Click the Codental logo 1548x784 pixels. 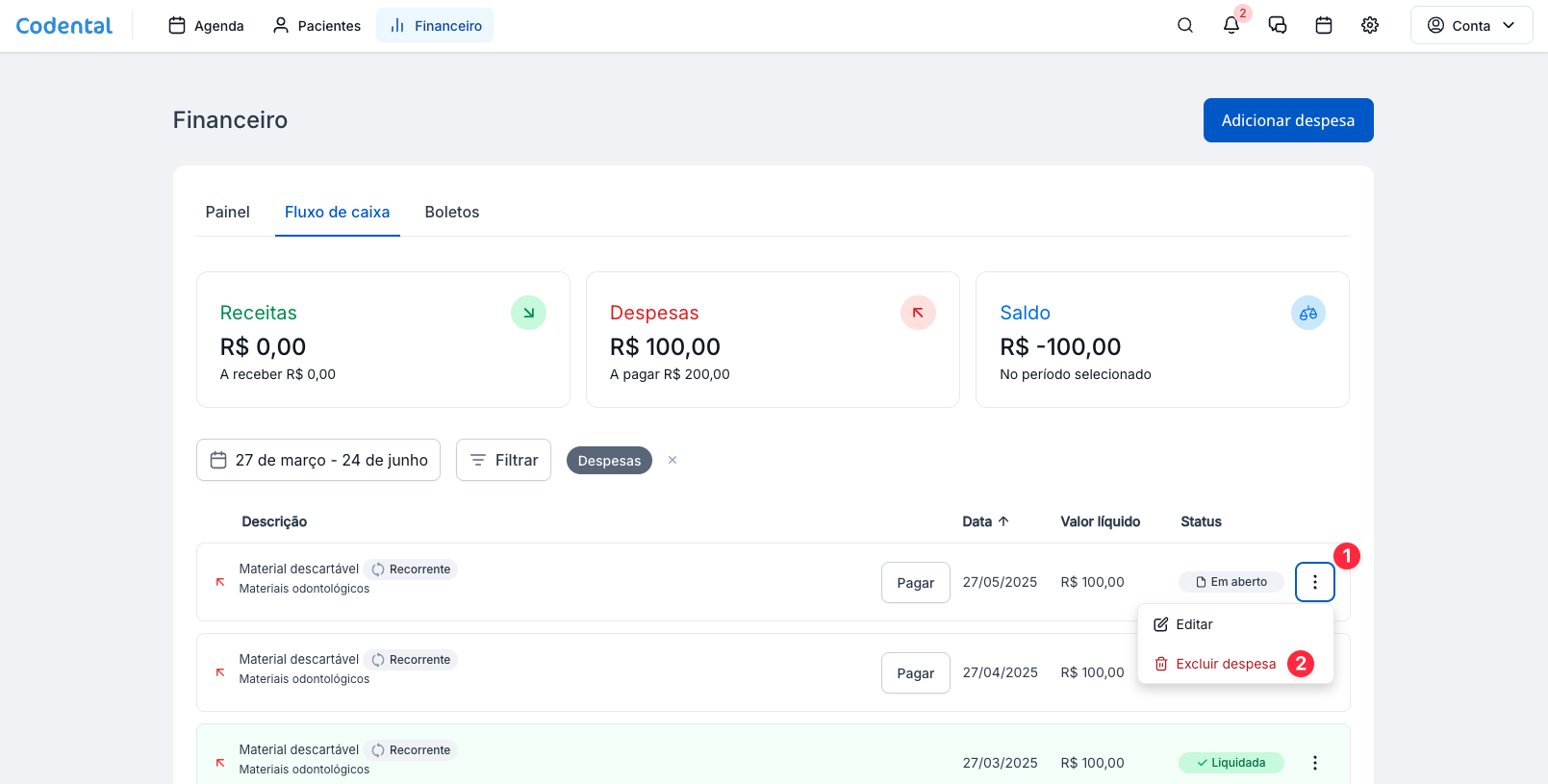[x=64, y=26]
